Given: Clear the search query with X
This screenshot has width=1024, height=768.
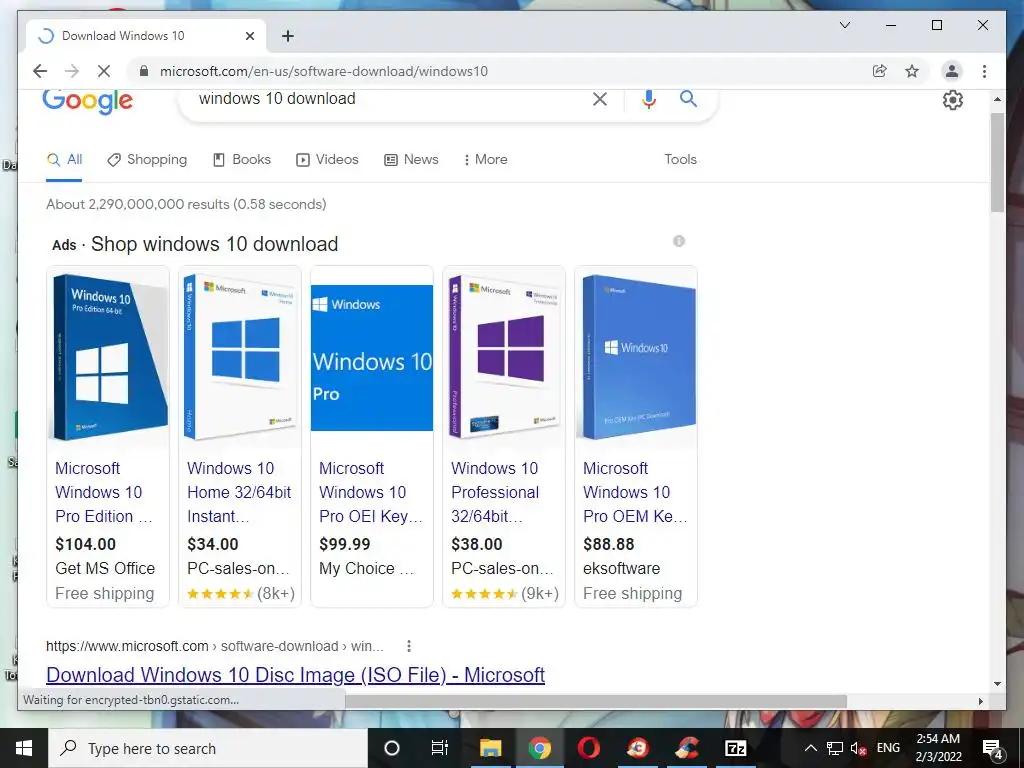Looking at the screenshot, I should click(600, 99).
